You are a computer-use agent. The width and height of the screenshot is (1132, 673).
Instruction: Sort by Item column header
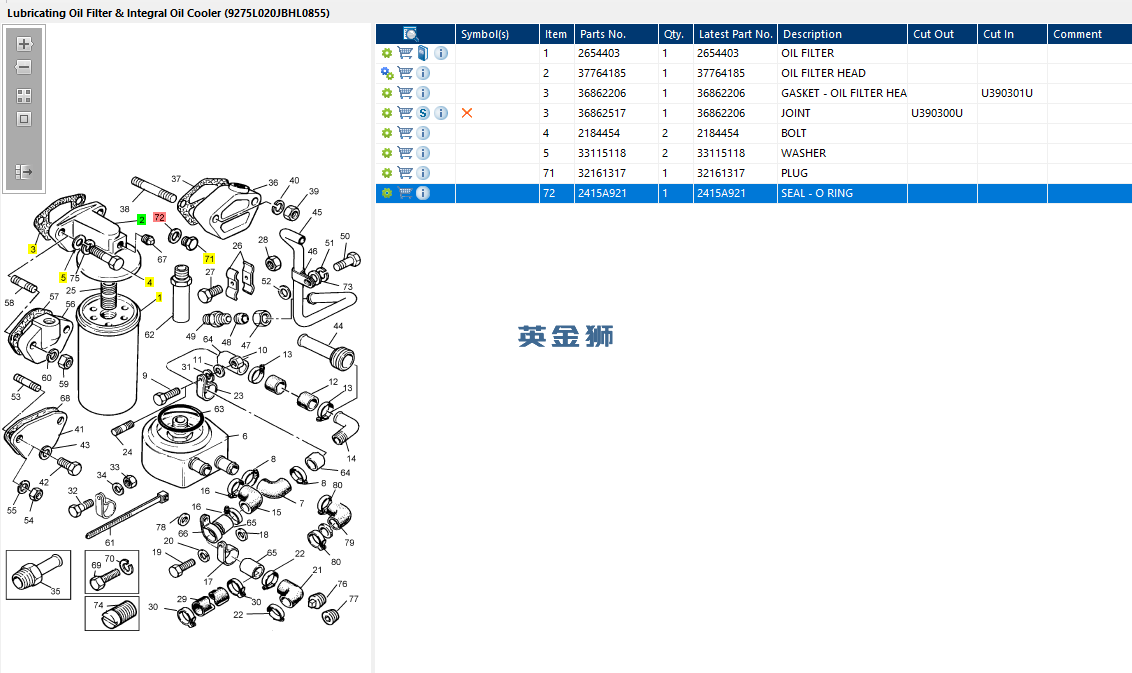coord(557,34)
